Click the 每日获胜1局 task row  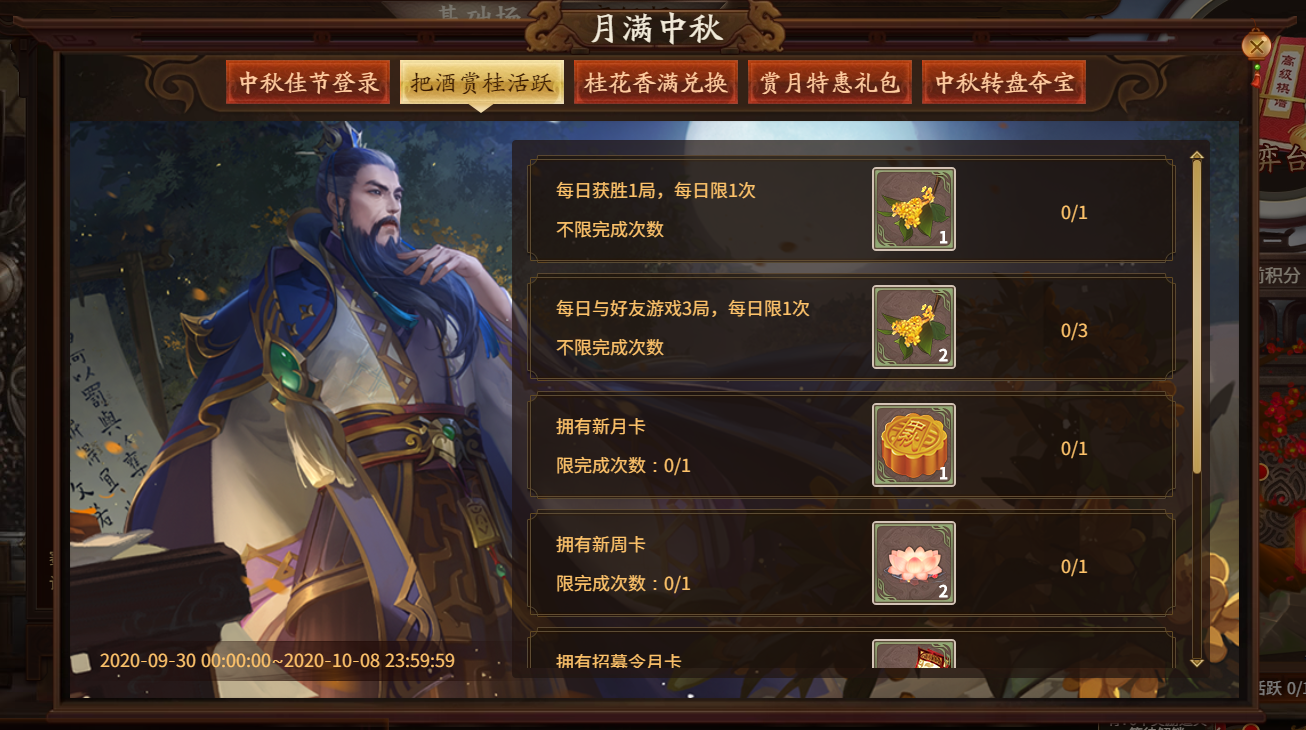[851, 209]
